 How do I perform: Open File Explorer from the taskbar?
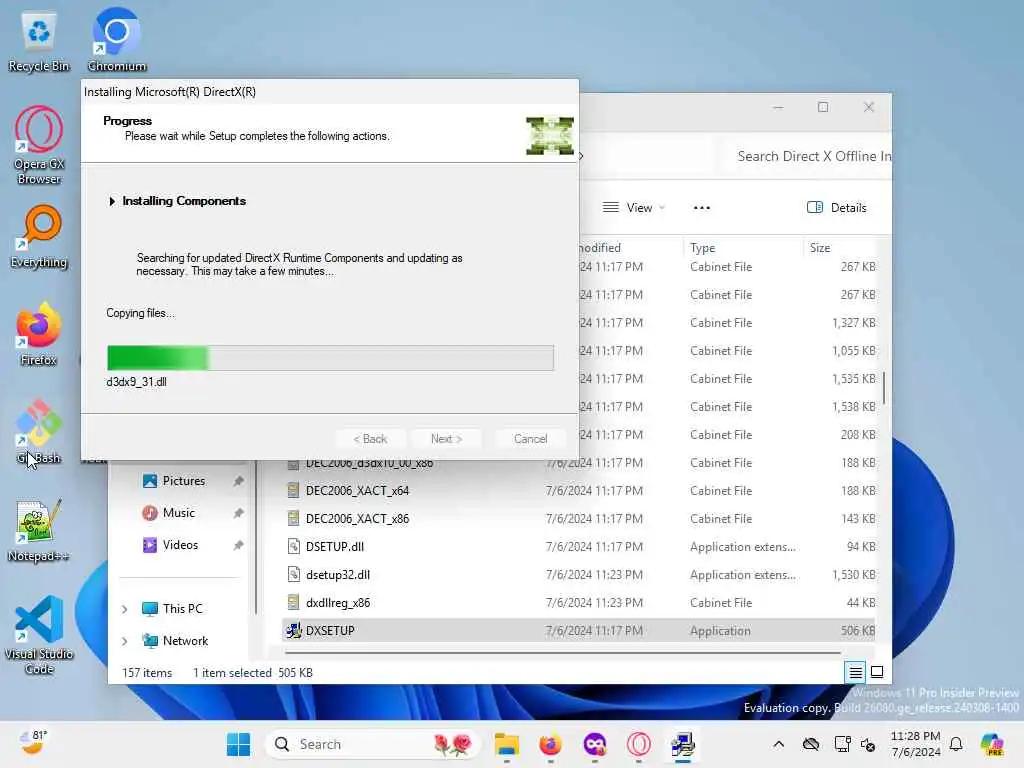point(506,744)
